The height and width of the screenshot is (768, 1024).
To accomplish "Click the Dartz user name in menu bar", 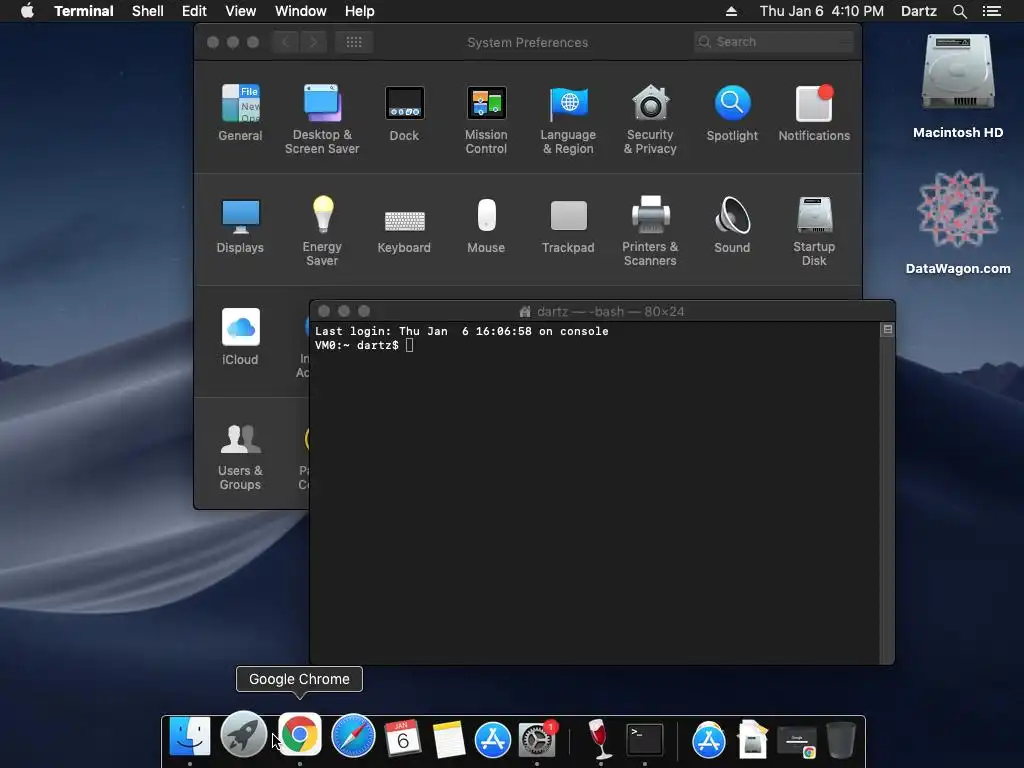I will pyautogui.click(x=919, y=11).
